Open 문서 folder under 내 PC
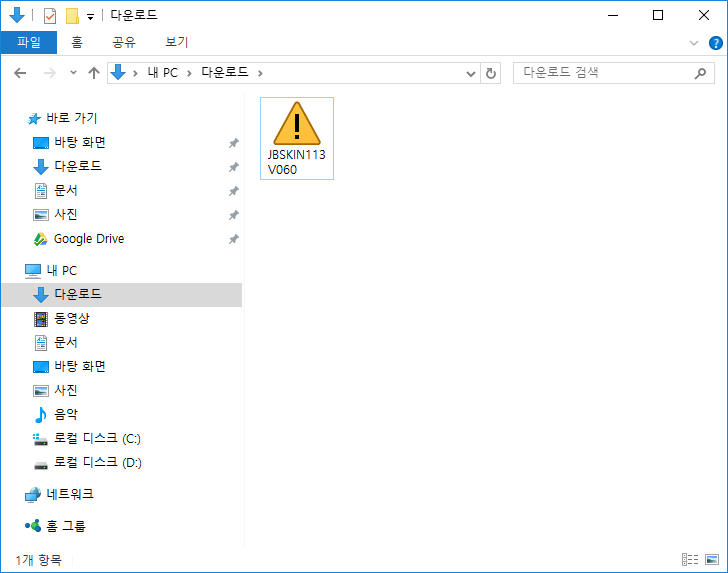The image size is (728, 573). [65, 343]
